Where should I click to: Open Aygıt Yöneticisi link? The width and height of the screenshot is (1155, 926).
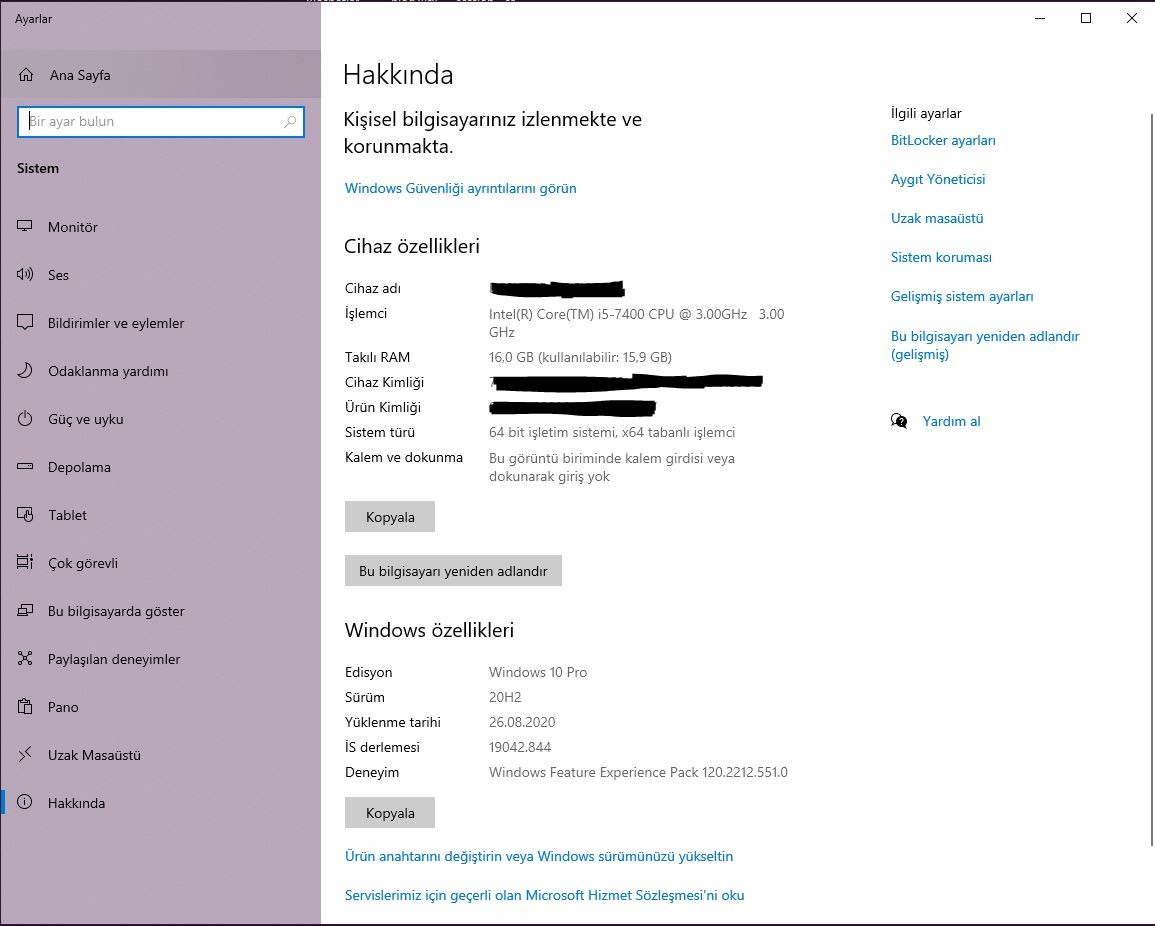point(938,179)
